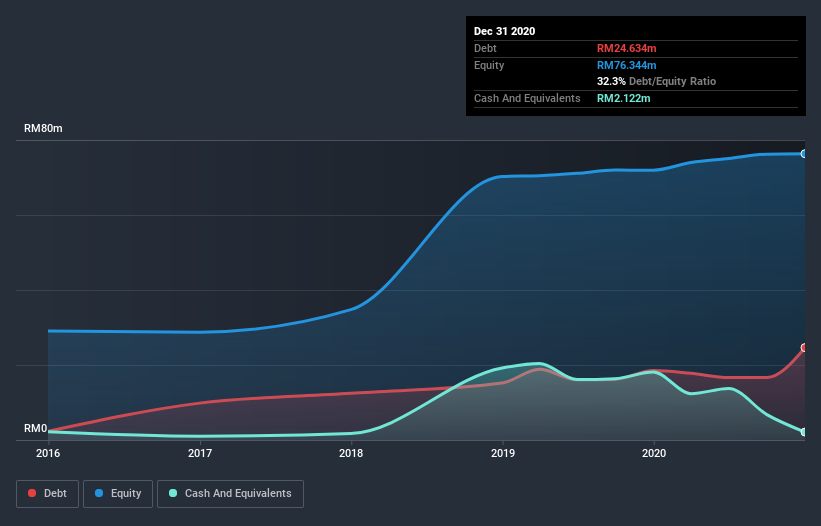Click the teal Cash And Equivalents legend dot
Viewport: 821px width, 526px height.
pos(173,493)
